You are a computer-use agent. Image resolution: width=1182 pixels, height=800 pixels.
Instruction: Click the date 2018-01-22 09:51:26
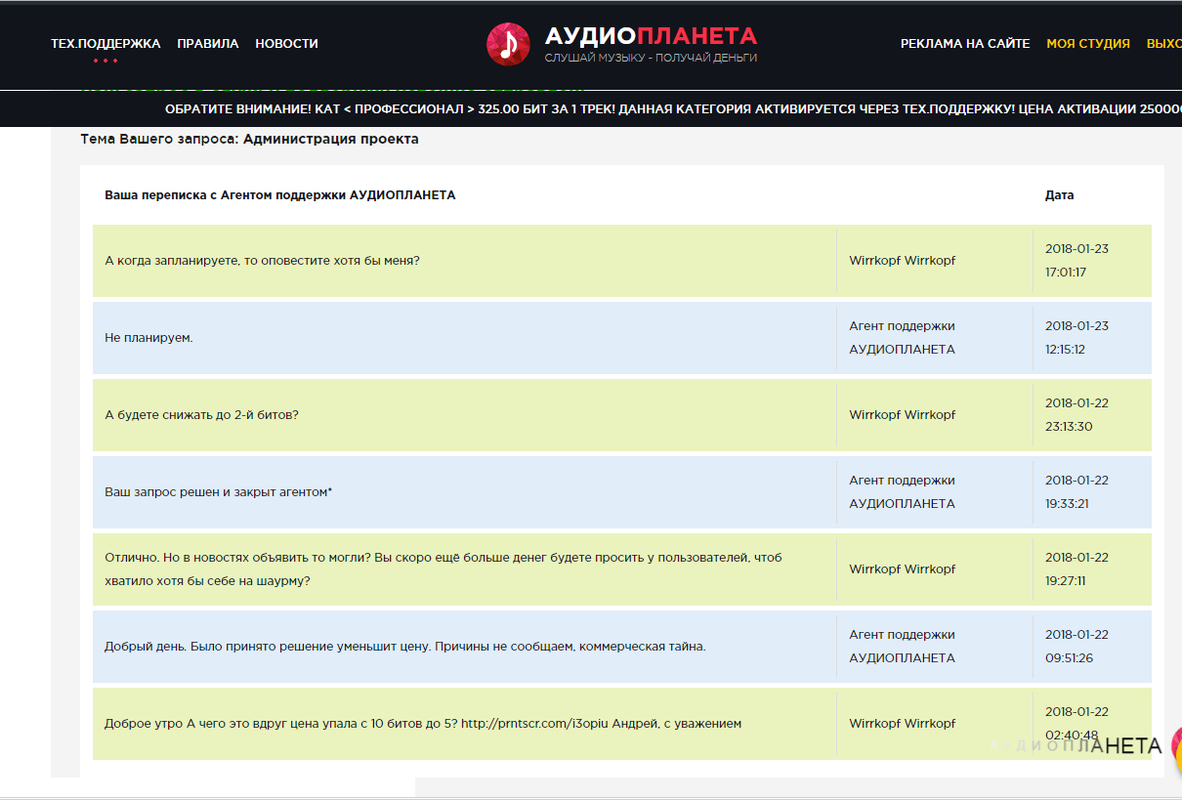pyautogui.click(x=1076, y=646)
